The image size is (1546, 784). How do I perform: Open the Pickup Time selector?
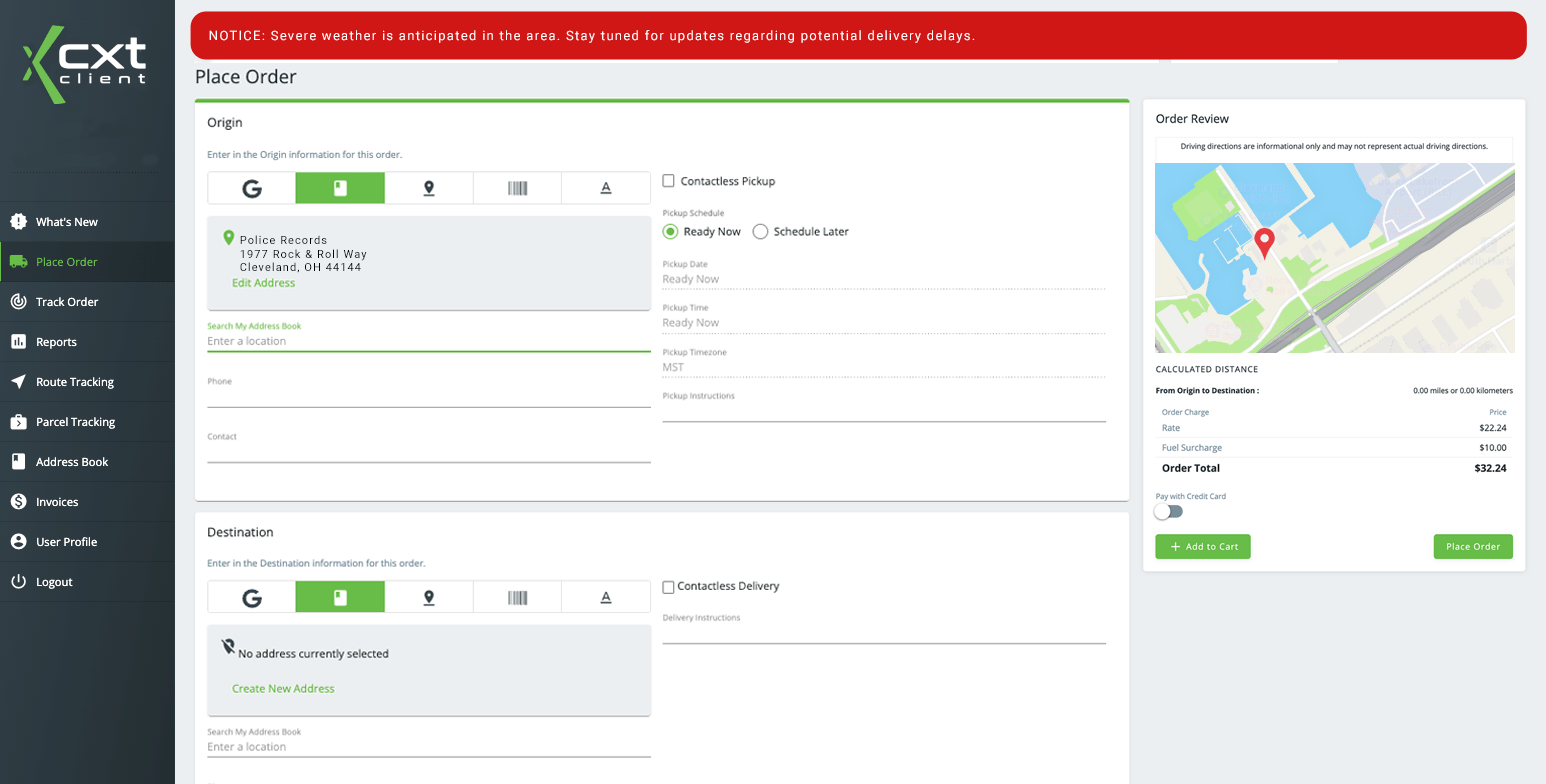tap(884, 322)
